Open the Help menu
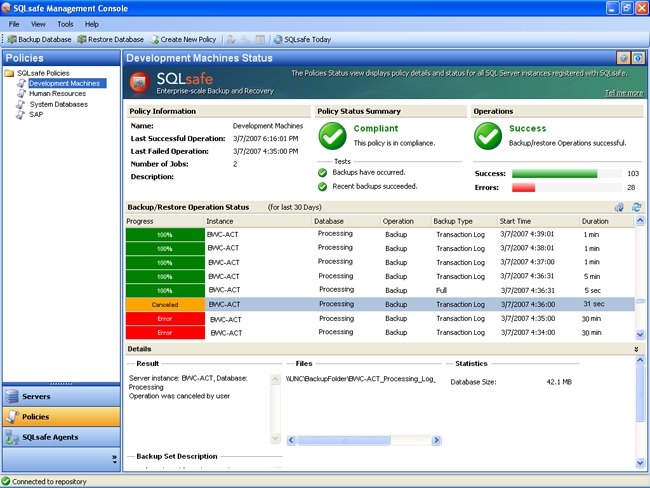The image size is (650, 488). pyautogui.click(x=92, y=24)
